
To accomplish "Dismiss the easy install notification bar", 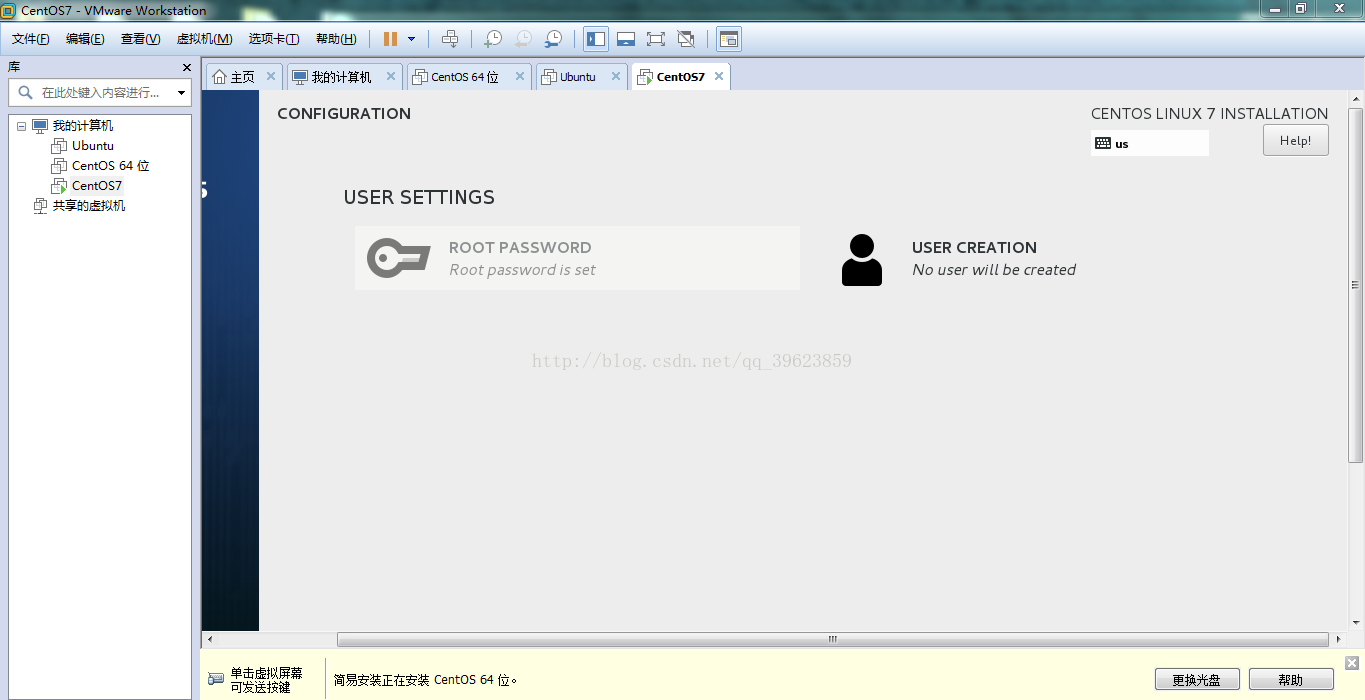I will 1352,662.
